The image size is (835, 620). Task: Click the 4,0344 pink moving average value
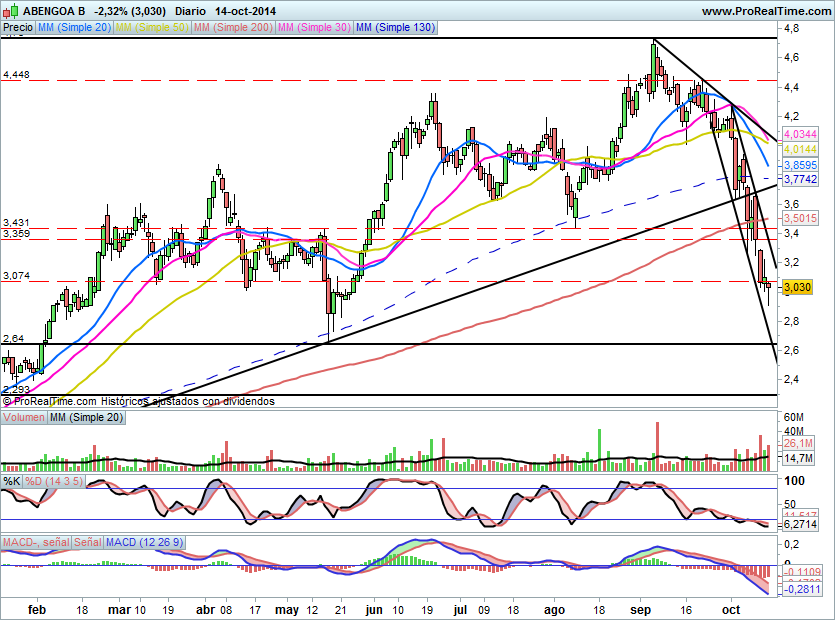(x=800, y=134)
